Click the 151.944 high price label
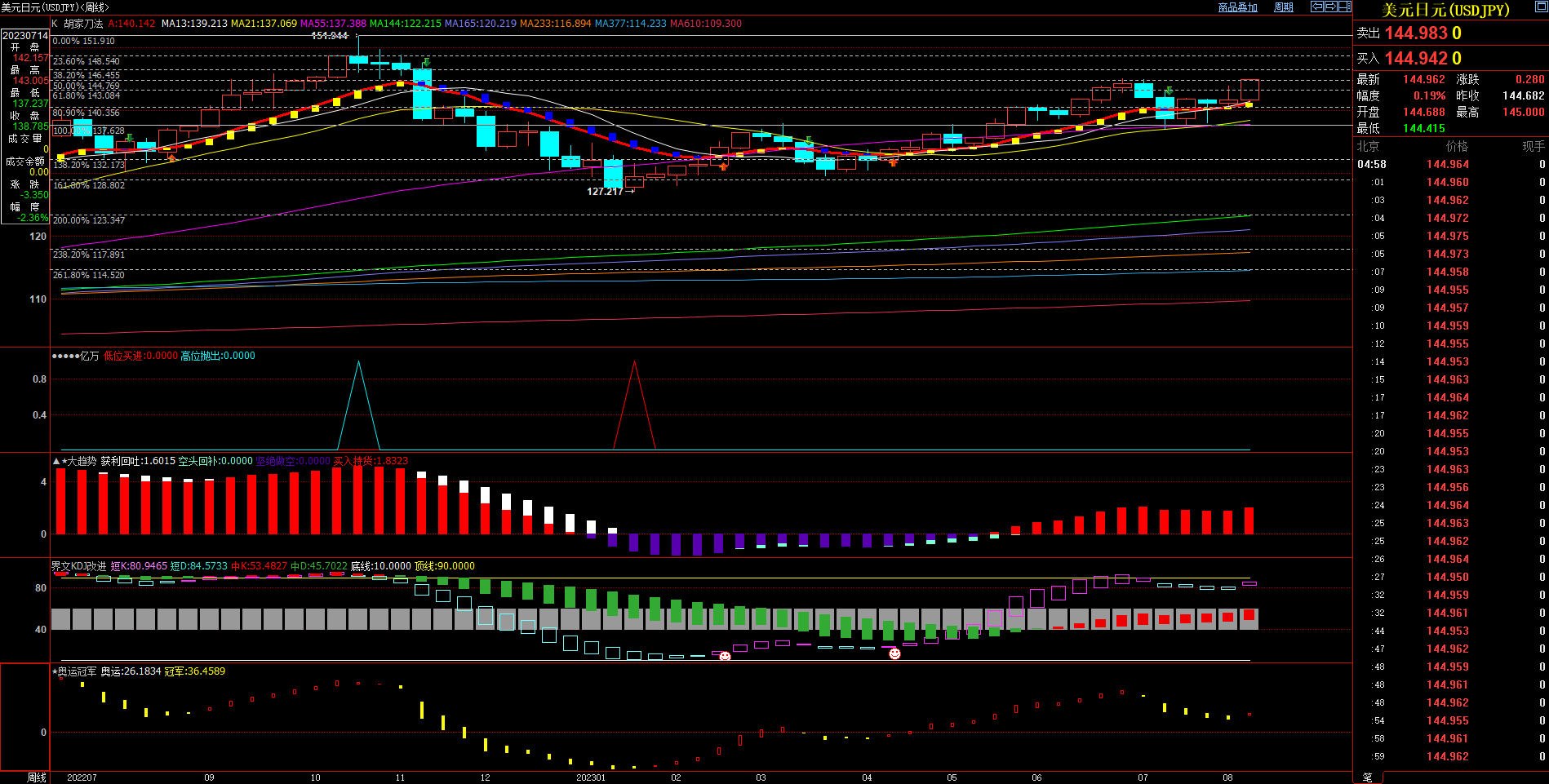Viewport: 1549px width, 784px height. (x=330, y=36)
